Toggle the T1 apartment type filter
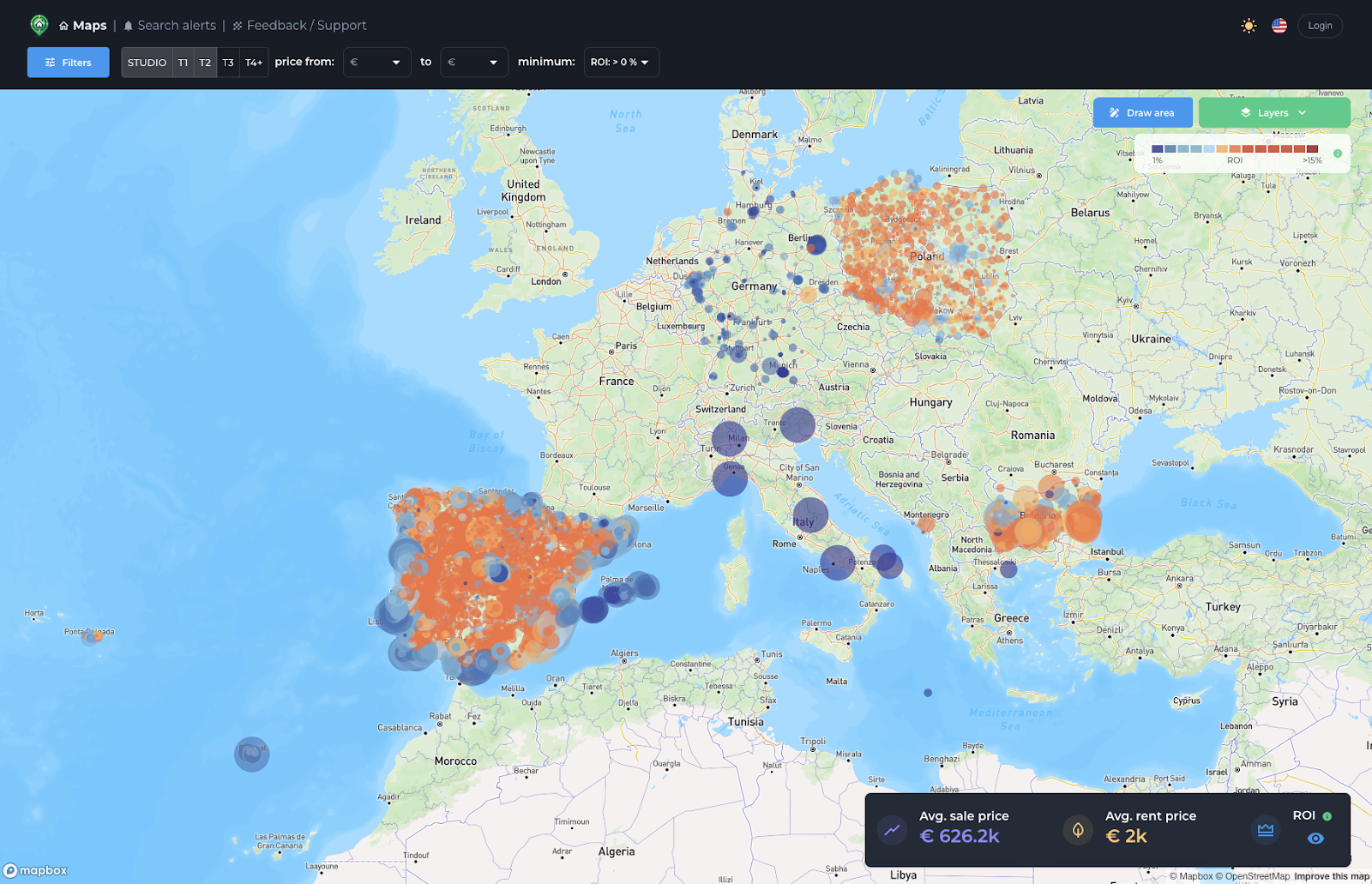1372x884 pixels. tap(183, 63)
